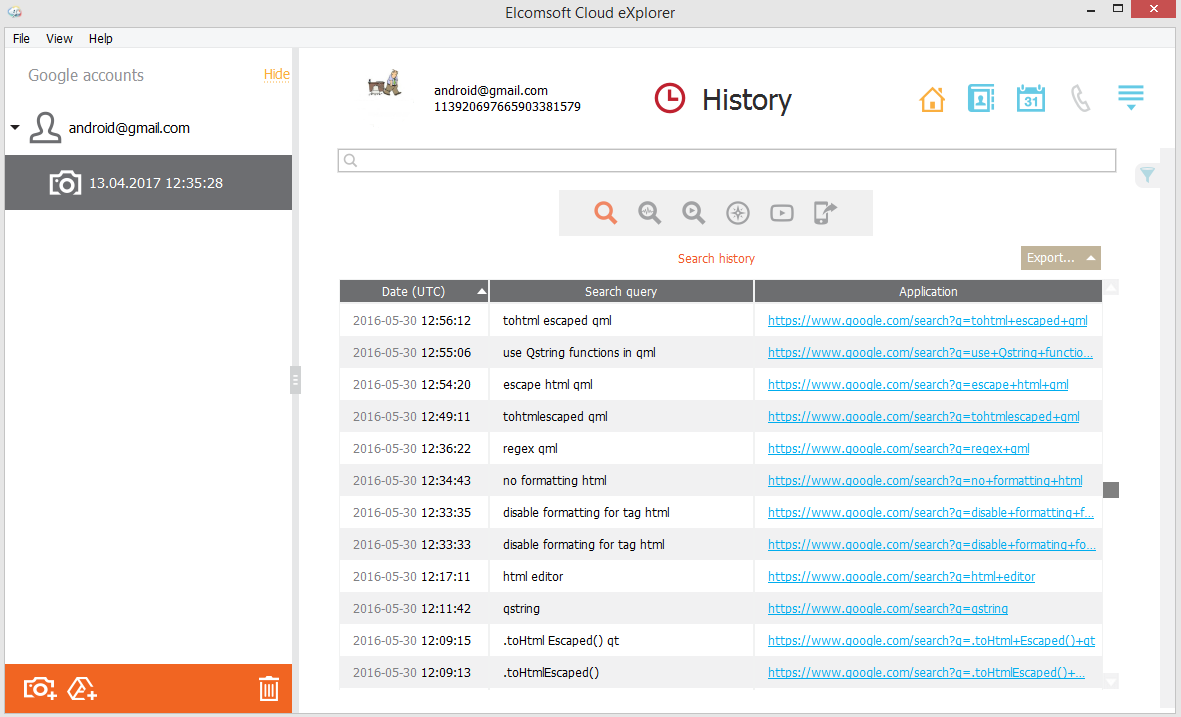The height and width of the screenshot is (717, 1181).
Task: Add a new snapshot with camera-plus icon
Action: 40,688
